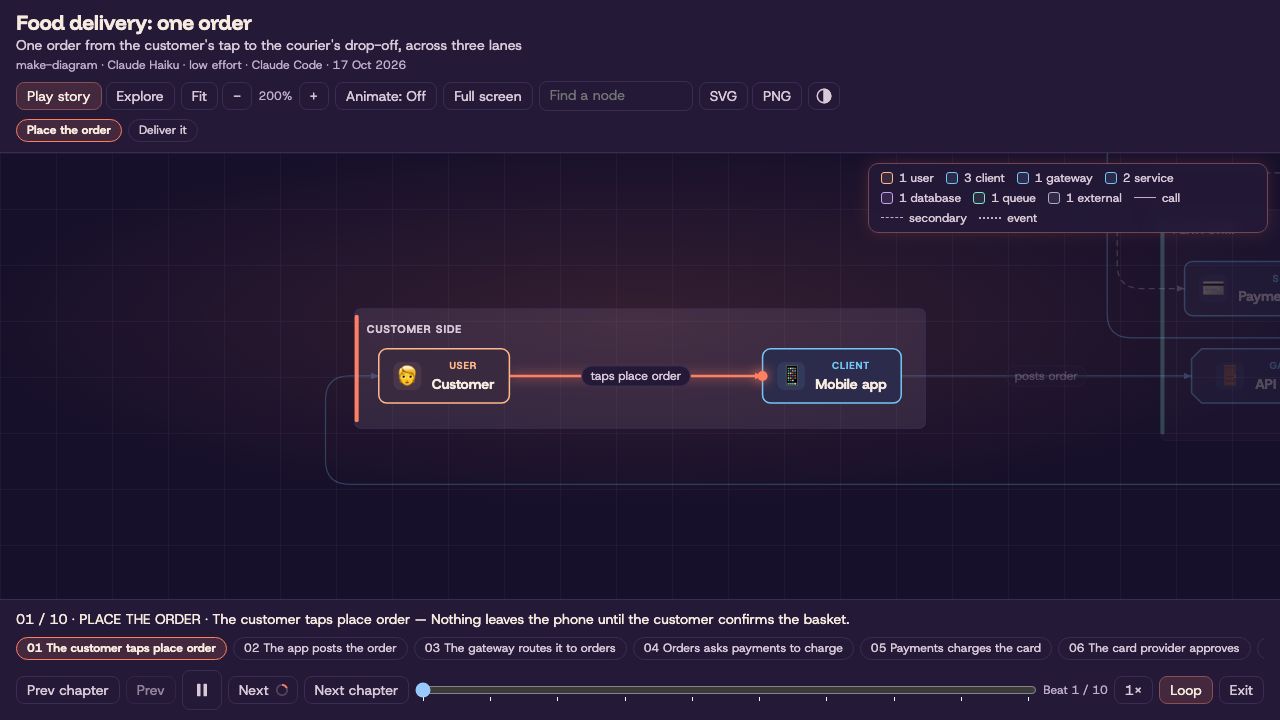Switch to Explore mode

tap(140, 96)
